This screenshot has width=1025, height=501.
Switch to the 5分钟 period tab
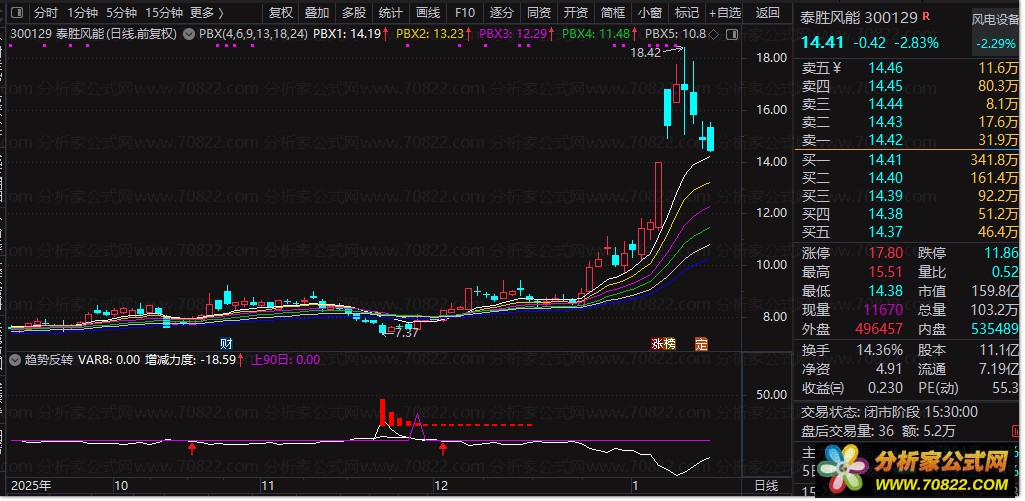[x=120, y=13]
